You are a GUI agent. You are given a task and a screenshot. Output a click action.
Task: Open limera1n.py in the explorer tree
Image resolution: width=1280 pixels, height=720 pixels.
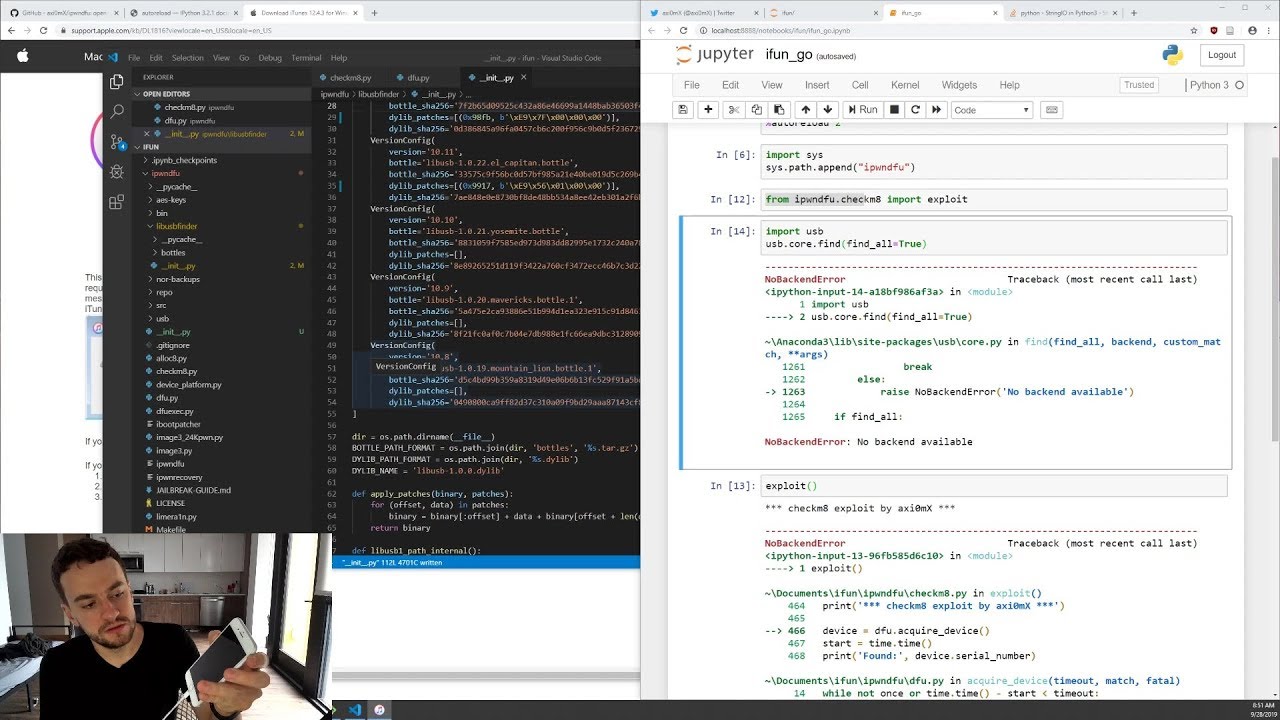point(177,517)
